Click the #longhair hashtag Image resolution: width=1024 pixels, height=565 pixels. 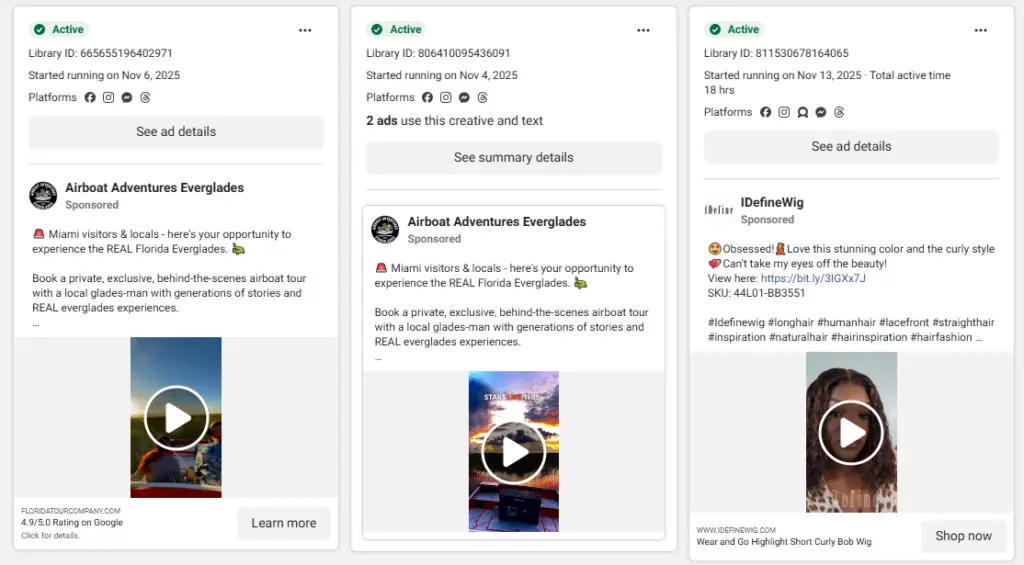point(791,323)
